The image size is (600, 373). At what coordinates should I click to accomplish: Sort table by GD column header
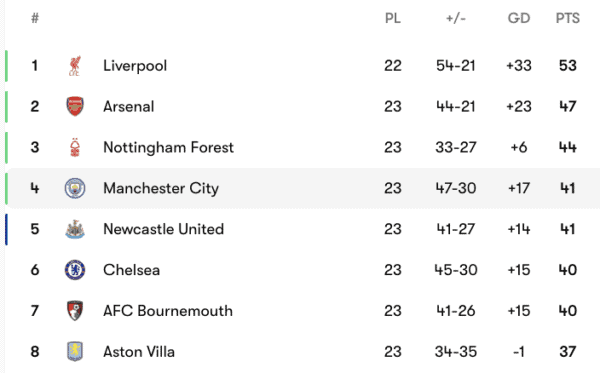[x=519, y=18]
